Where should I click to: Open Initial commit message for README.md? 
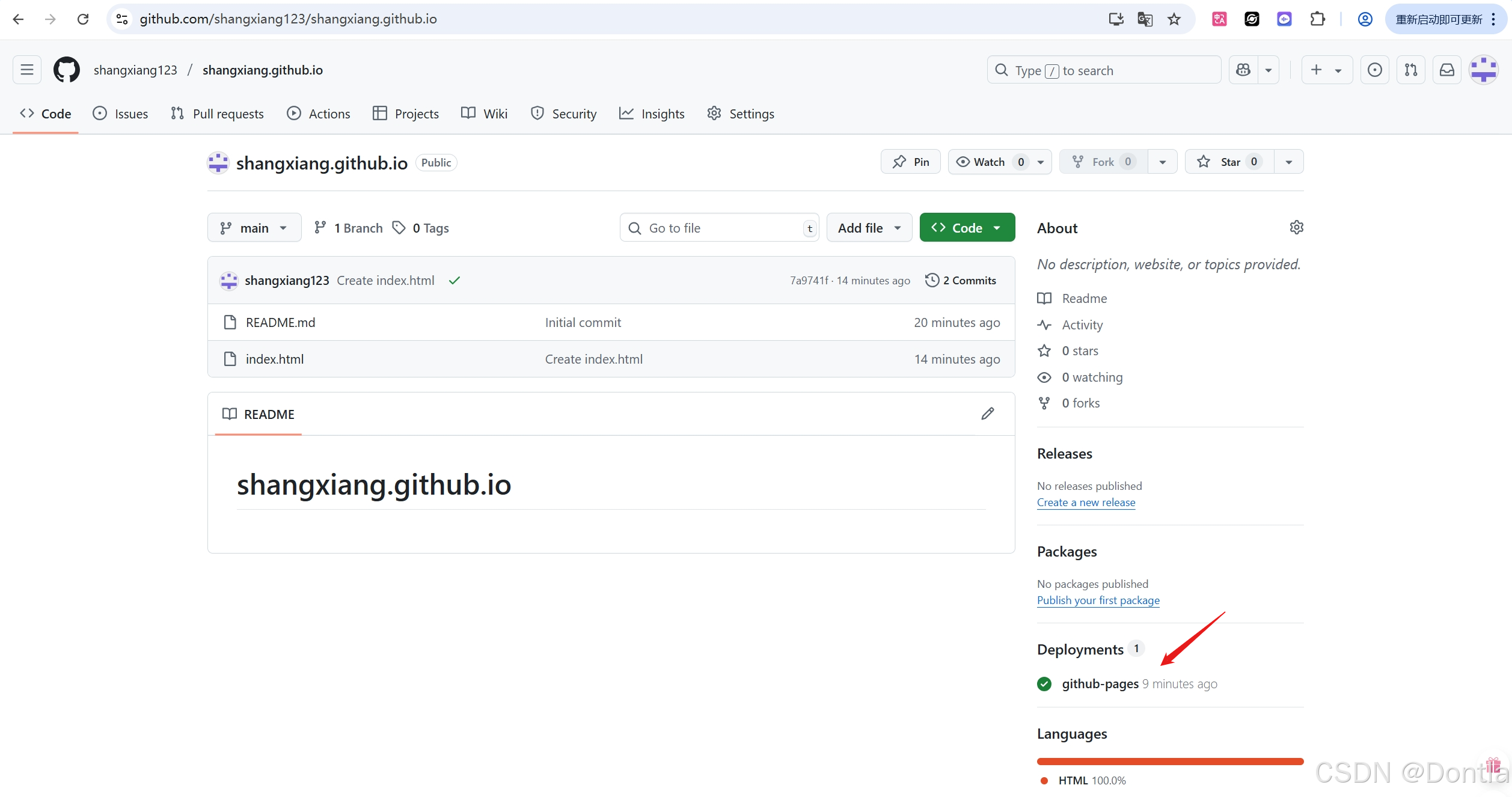point(583,323)
